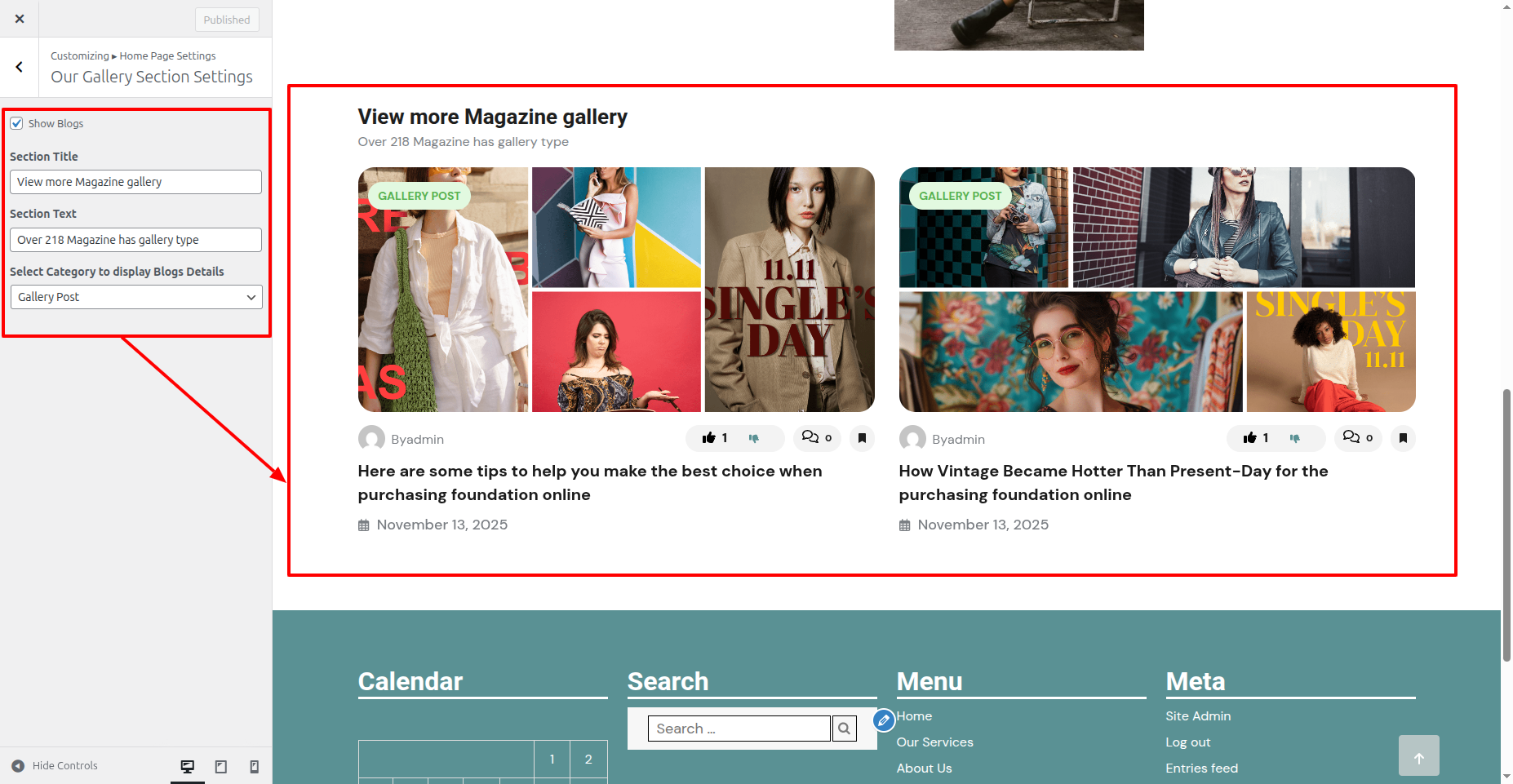Viewport: 1513px width, 784px height.
Task: Open comments on the second gallery post
Action: coord(1357,438)
